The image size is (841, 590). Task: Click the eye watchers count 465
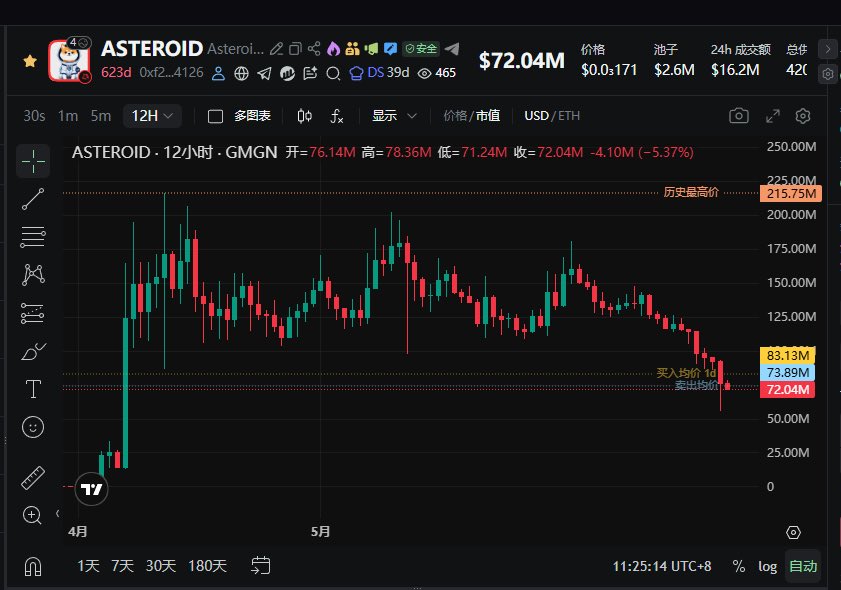[437, 73]
